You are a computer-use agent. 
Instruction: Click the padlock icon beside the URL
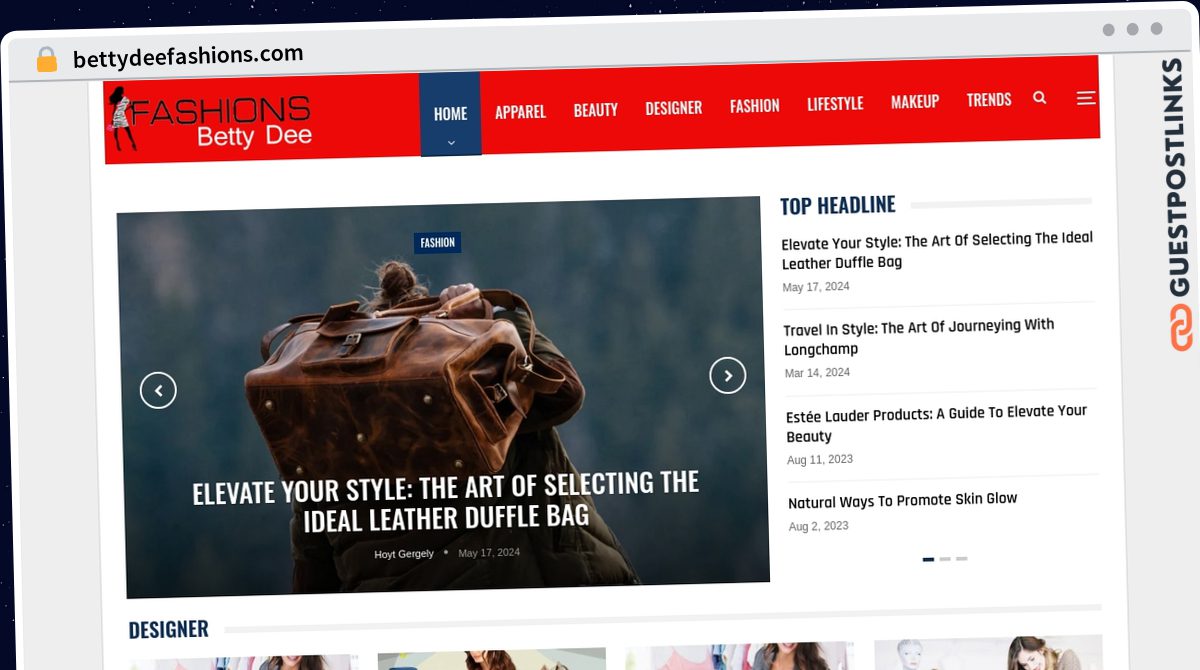pos(46,59)
